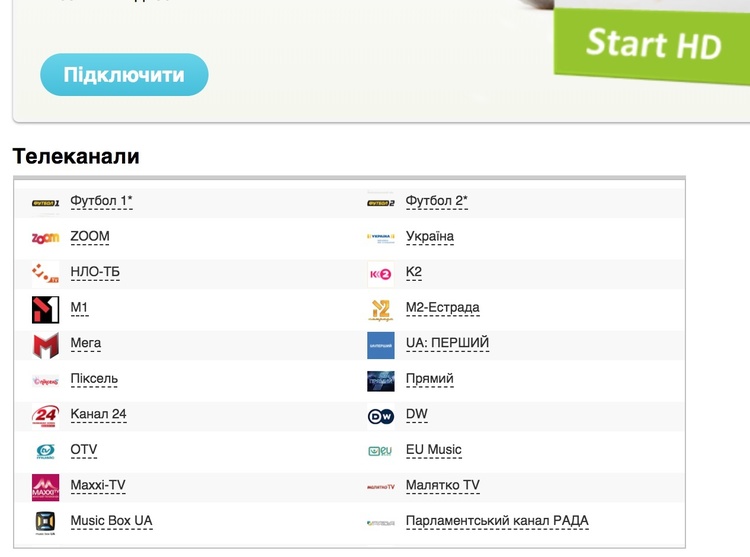
Task: Open the Малятко TV channel link
Action: [x=442, y=485]
